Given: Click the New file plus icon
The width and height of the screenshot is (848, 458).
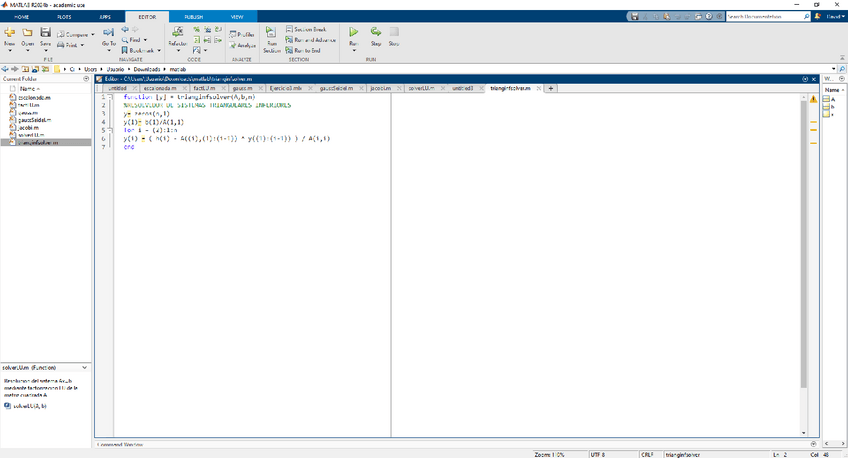Looking at the screenshot, I should (x=10, y=33).
